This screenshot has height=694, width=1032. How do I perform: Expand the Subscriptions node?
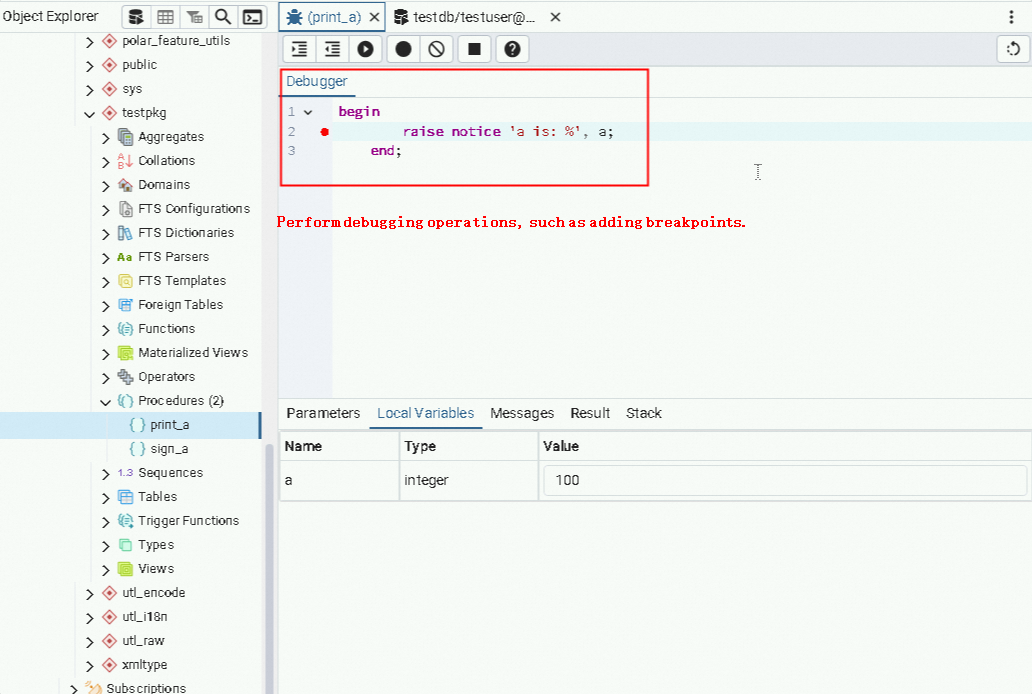click(x=74, y=689)
